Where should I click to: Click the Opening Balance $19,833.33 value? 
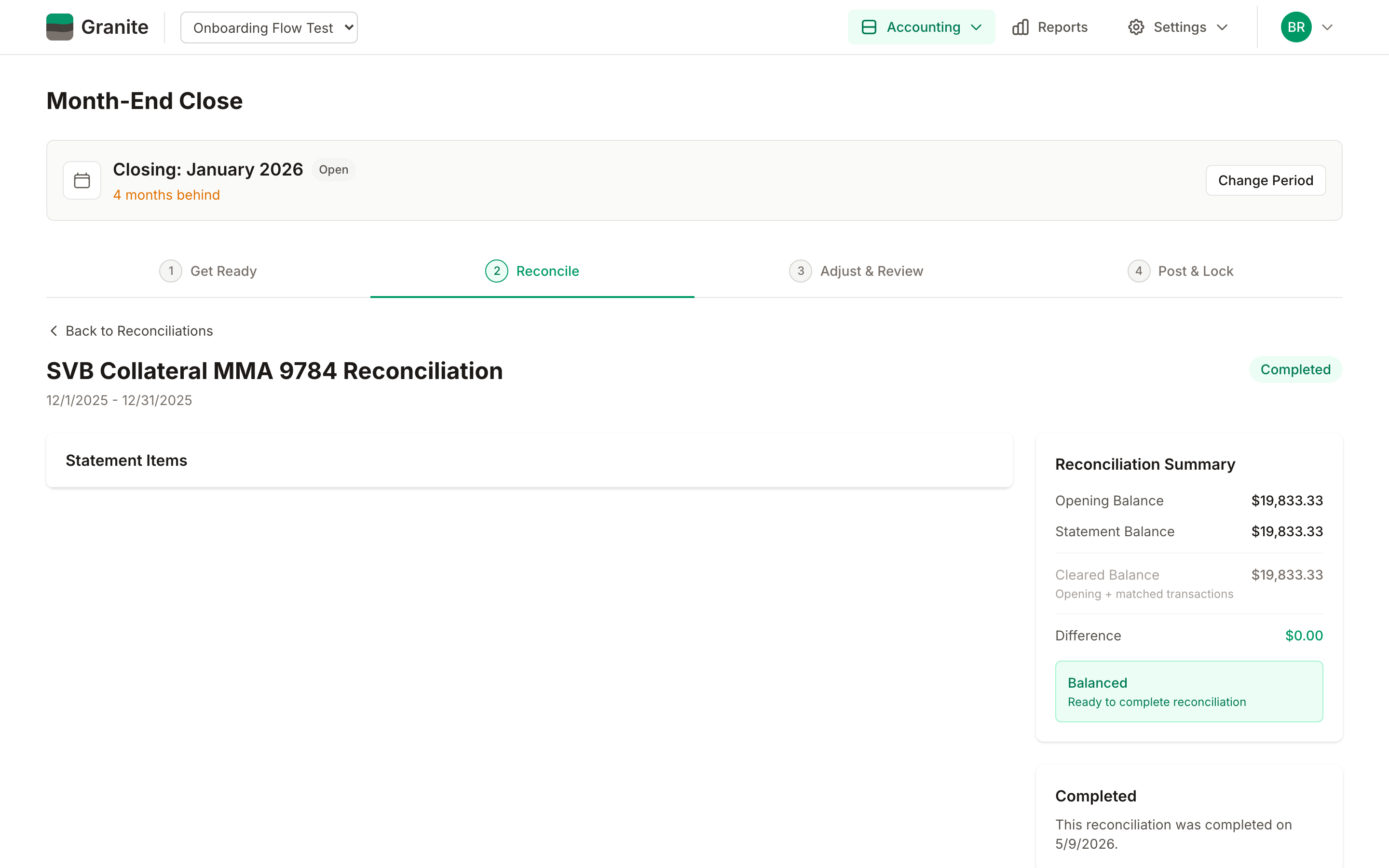point(1287,501)
